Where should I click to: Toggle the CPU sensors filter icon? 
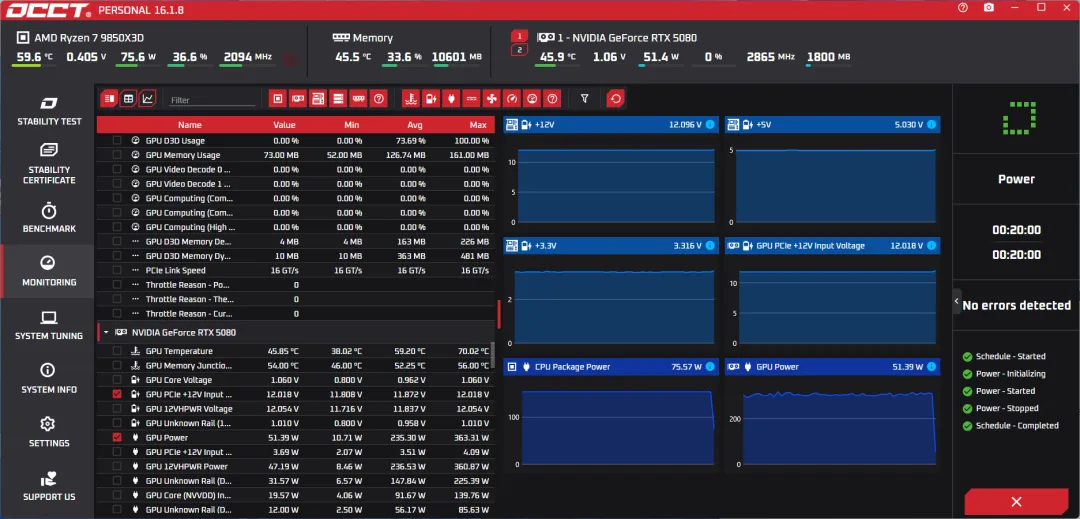278,99
